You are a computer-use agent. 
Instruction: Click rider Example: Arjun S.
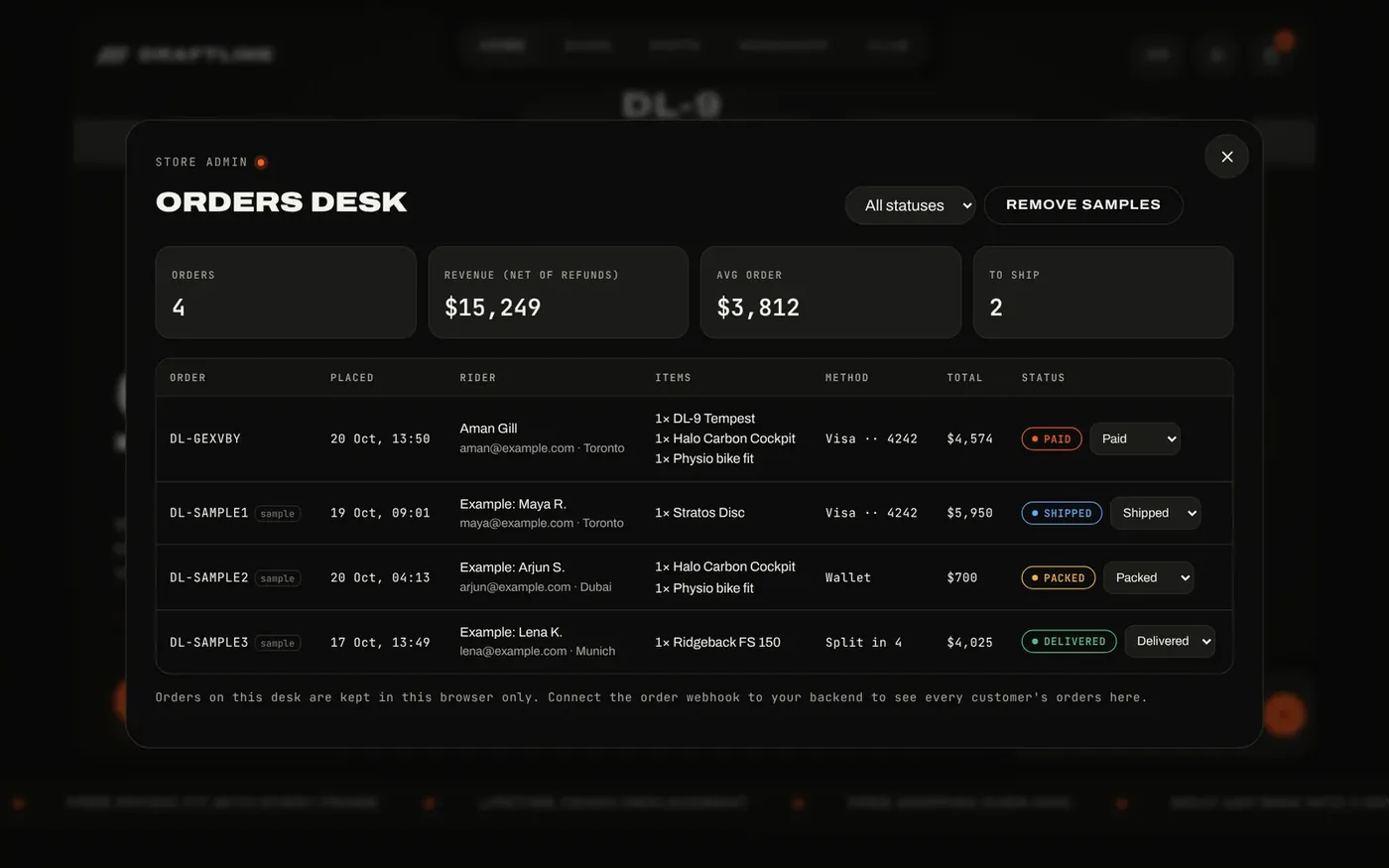(x=512, y=567)
